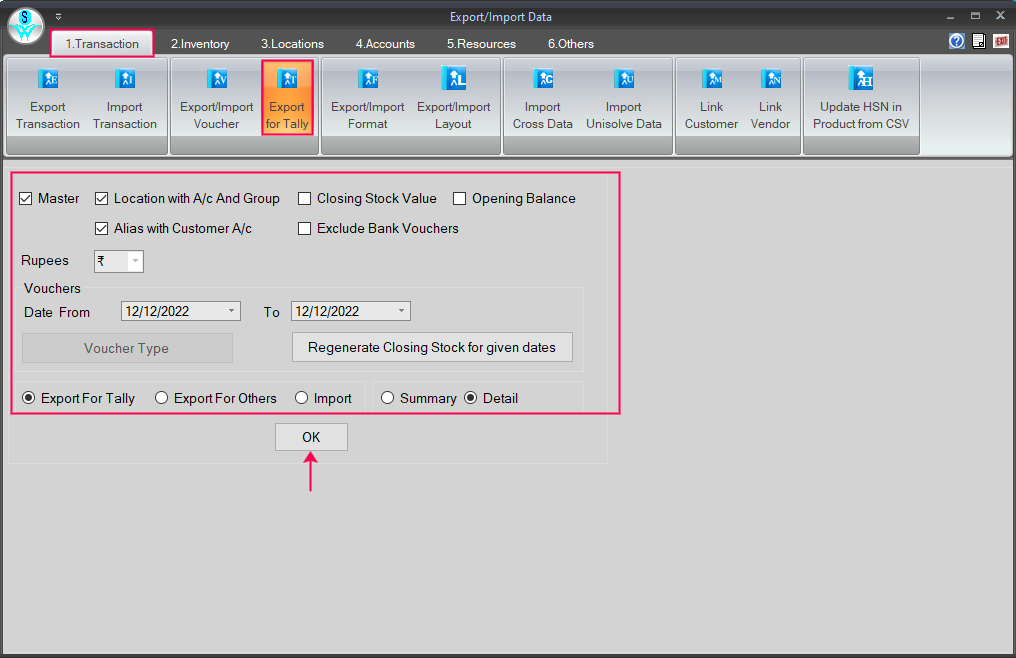The width and height of the screenshot is (1016, 658).
Task: Select the Import radio button
Action: [x=301, y=398]
